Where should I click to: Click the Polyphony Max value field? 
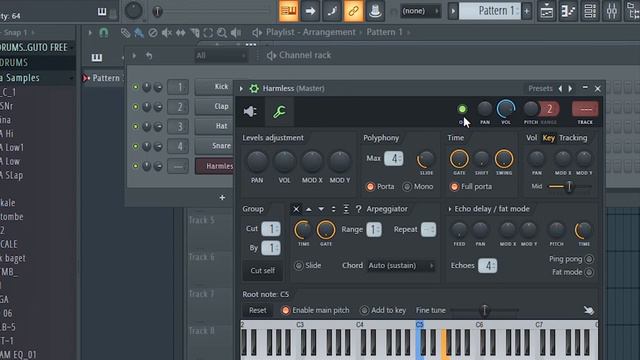394,158
